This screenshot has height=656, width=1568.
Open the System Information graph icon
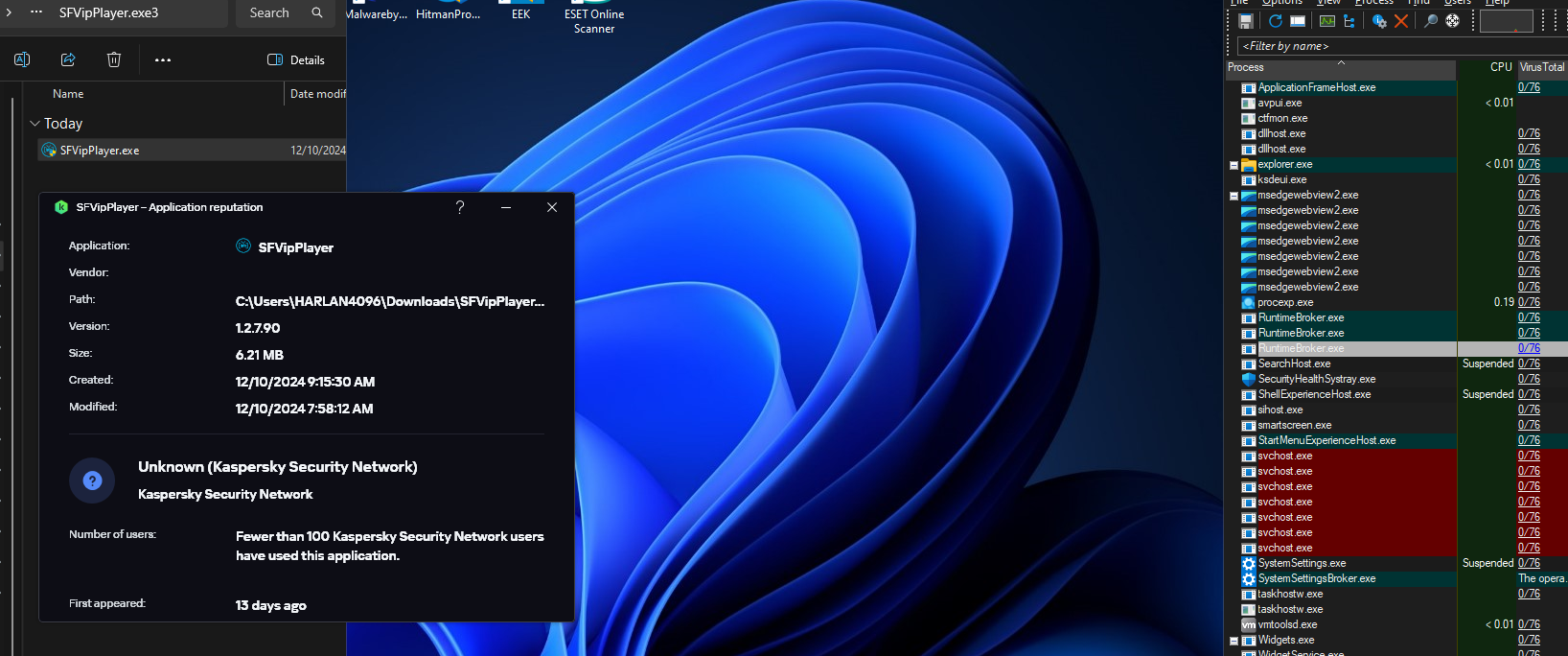(1327, 21)
